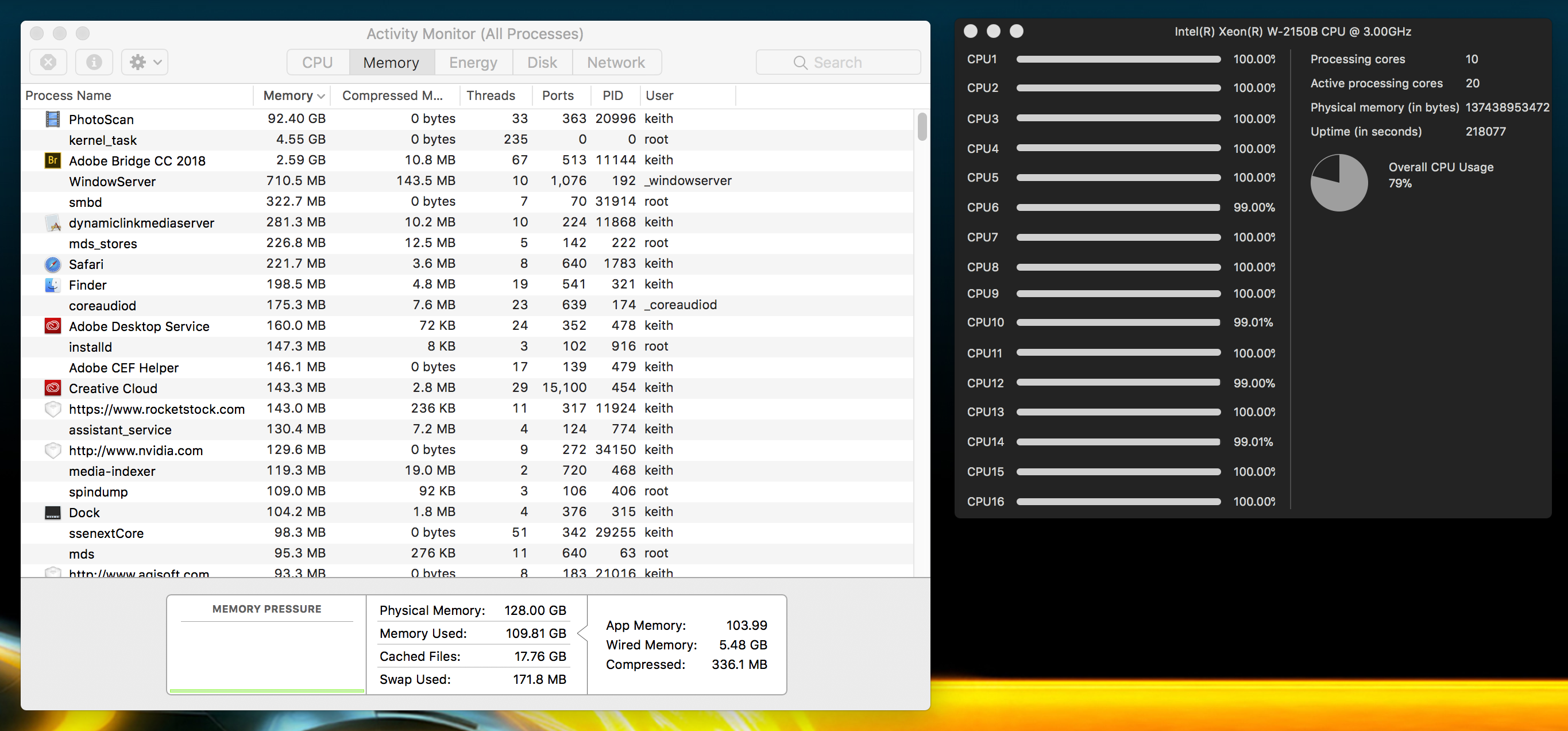Select the mds process row
Image resolution: width=1568 pixels, height=731 pixels.
pos(467,554)
